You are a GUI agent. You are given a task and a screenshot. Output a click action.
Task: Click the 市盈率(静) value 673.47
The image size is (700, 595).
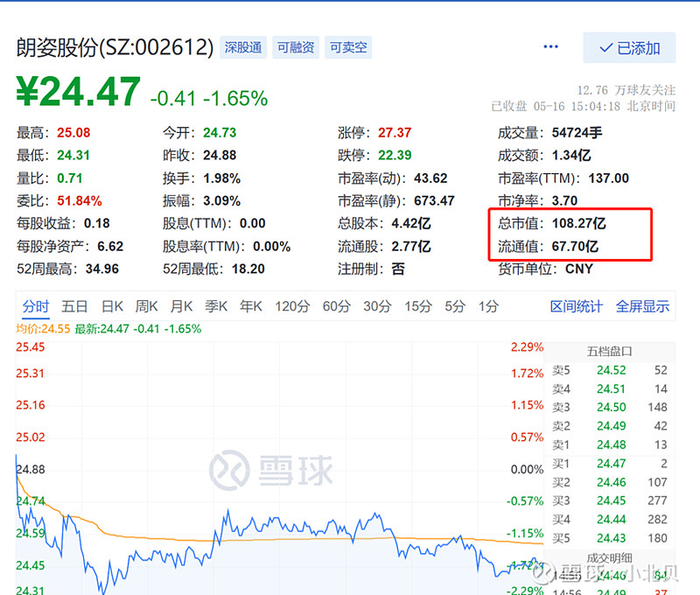tap(434, 201)
